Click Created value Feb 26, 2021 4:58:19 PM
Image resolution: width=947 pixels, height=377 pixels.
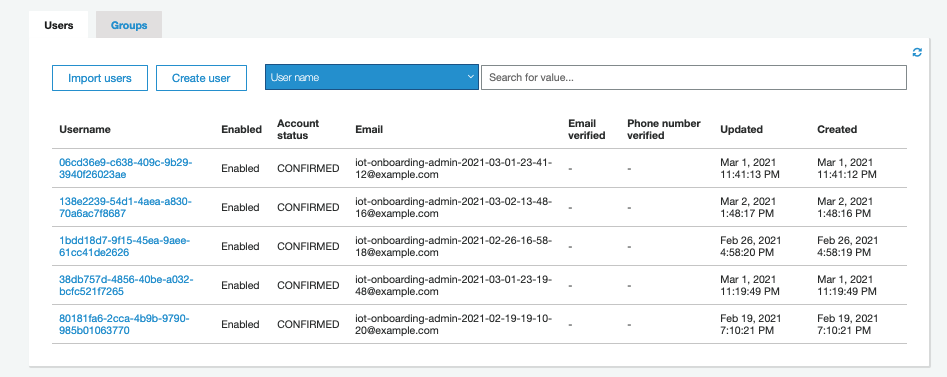pyautogui.click(x=848, y=246)
